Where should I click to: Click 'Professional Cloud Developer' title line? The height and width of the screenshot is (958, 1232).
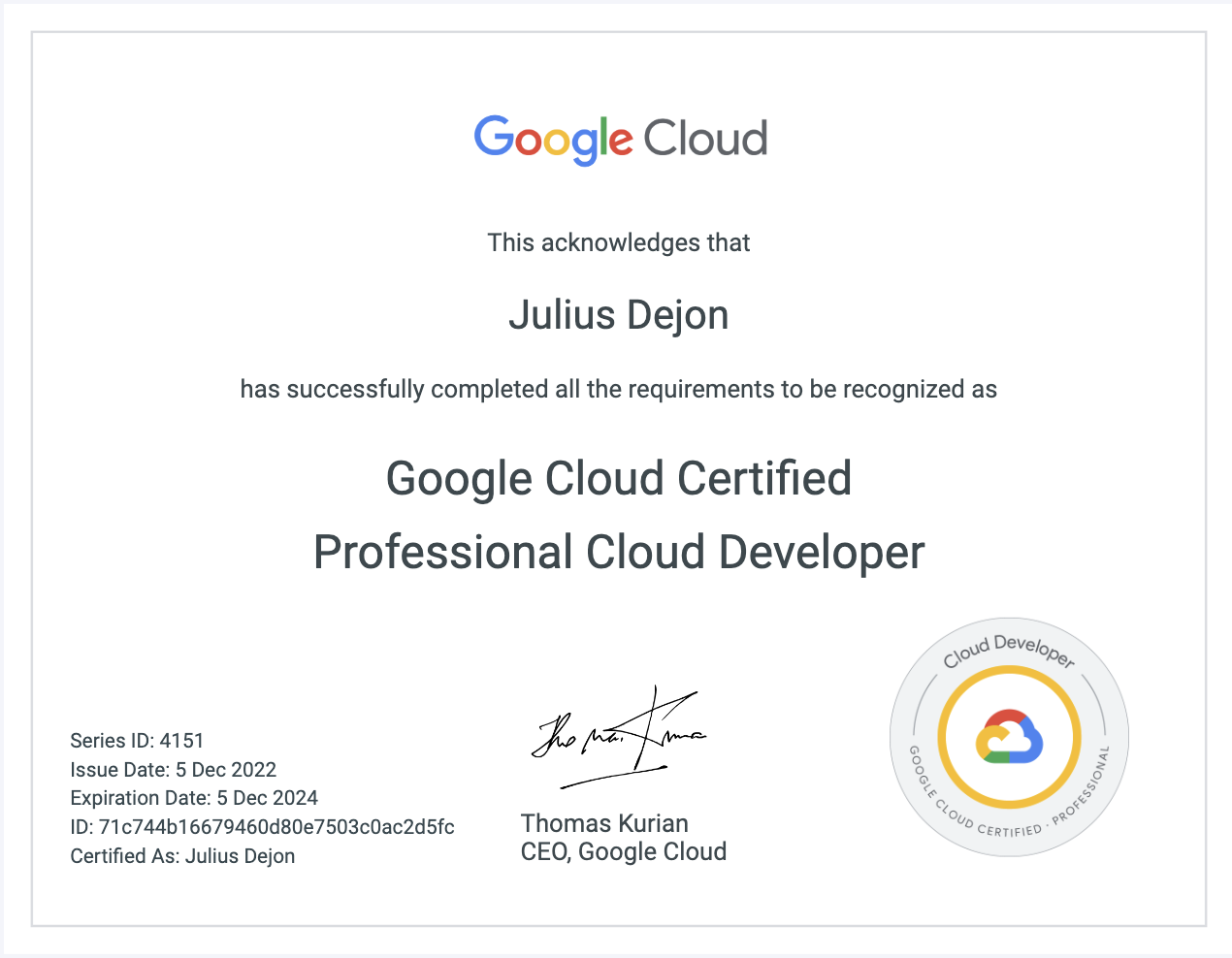click(x=619, y=553)
